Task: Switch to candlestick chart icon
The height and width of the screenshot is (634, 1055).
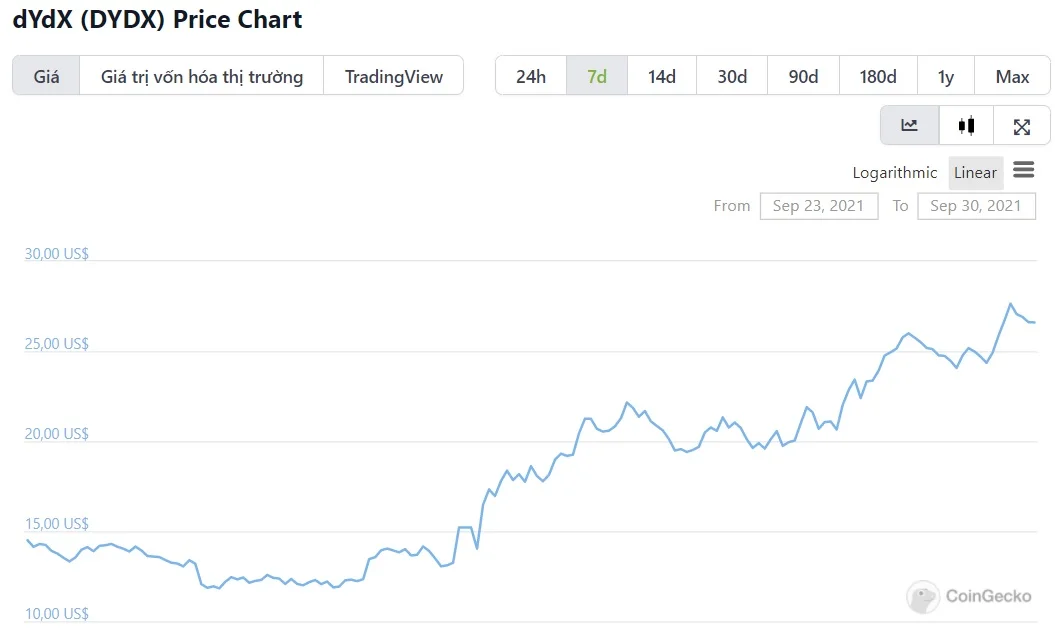Action: [966, 125]
